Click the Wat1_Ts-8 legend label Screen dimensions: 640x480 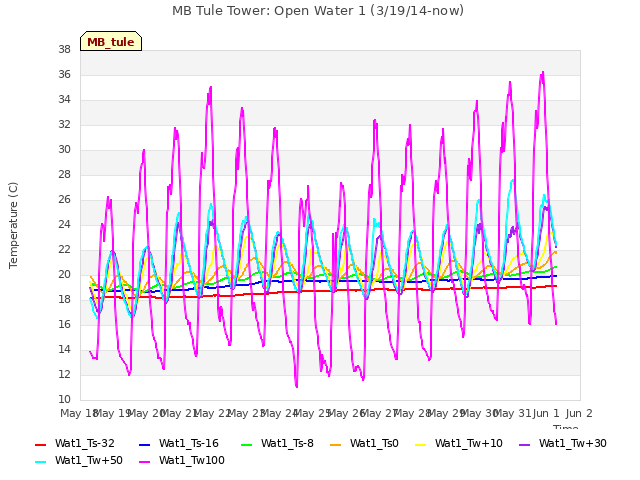pyautogui.click(x=287, y=444)
